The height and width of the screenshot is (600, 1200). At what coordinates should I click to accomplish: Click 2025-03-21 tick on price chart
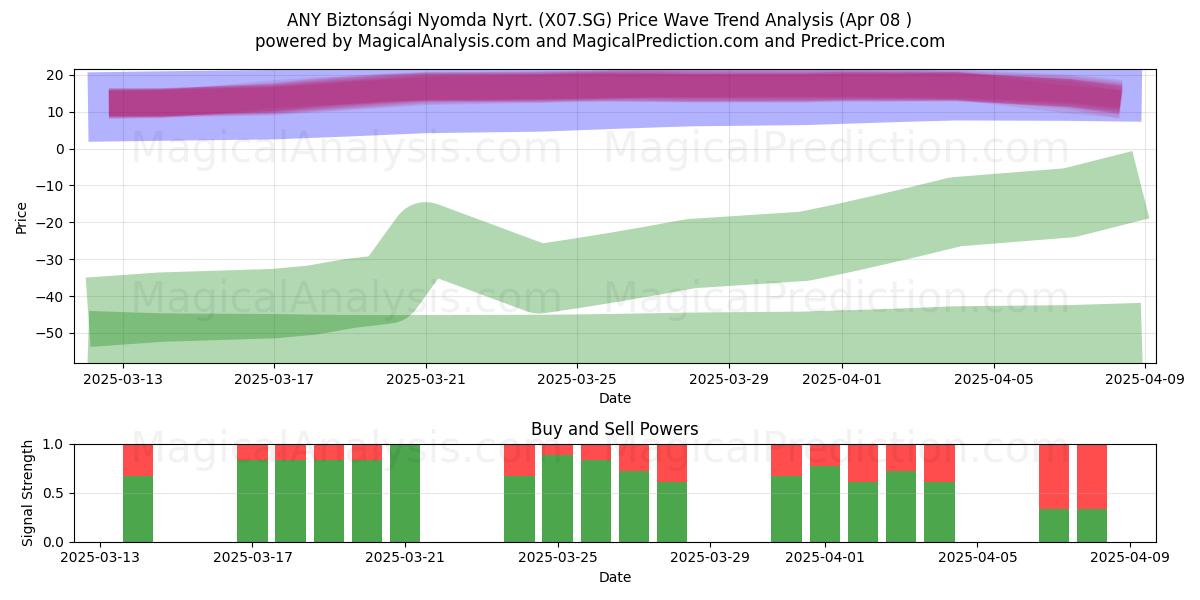(427, 379)
